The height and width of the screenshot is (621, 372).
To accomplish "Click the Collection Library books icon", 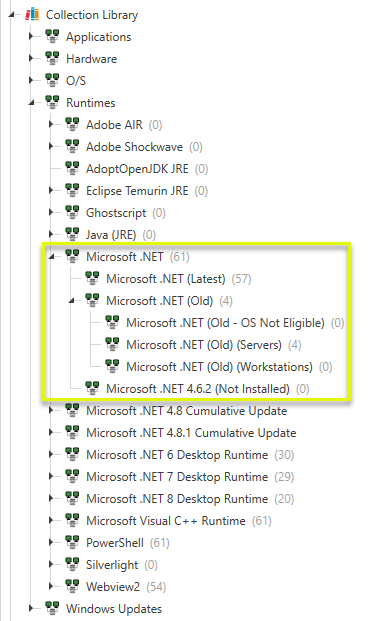I will click(x=32, y=14).
